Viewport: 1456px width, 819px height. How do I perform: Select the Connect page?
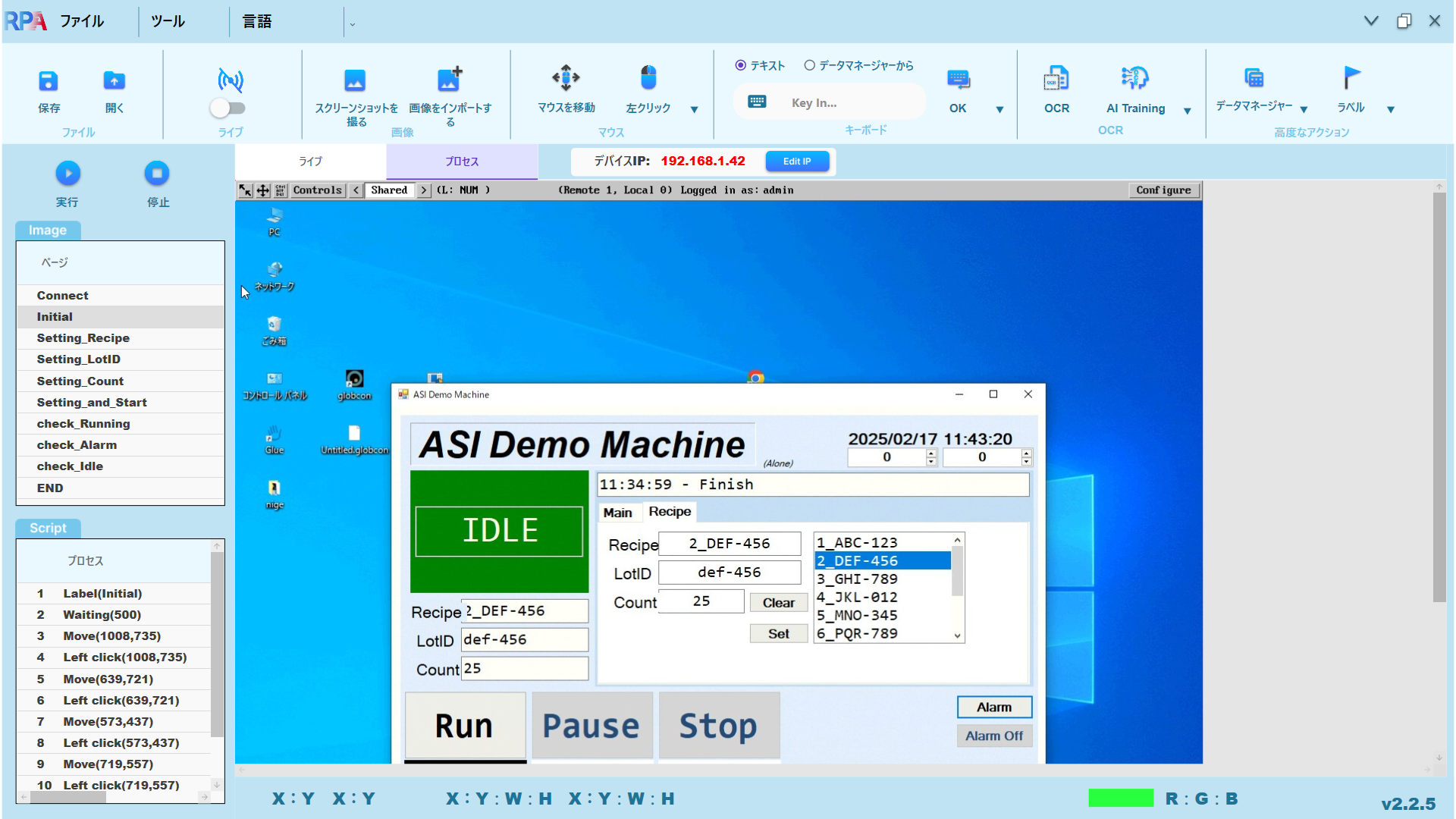tap(121, 296)
